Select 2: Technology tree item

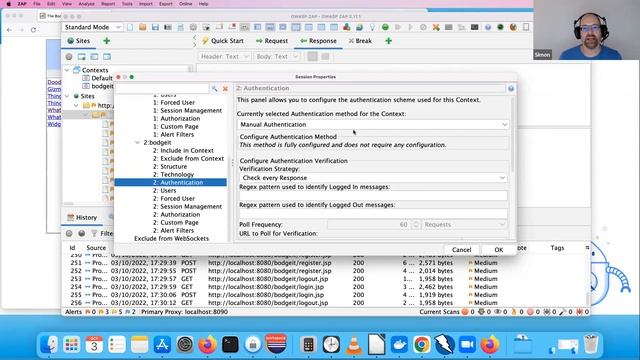pos(173,175)
